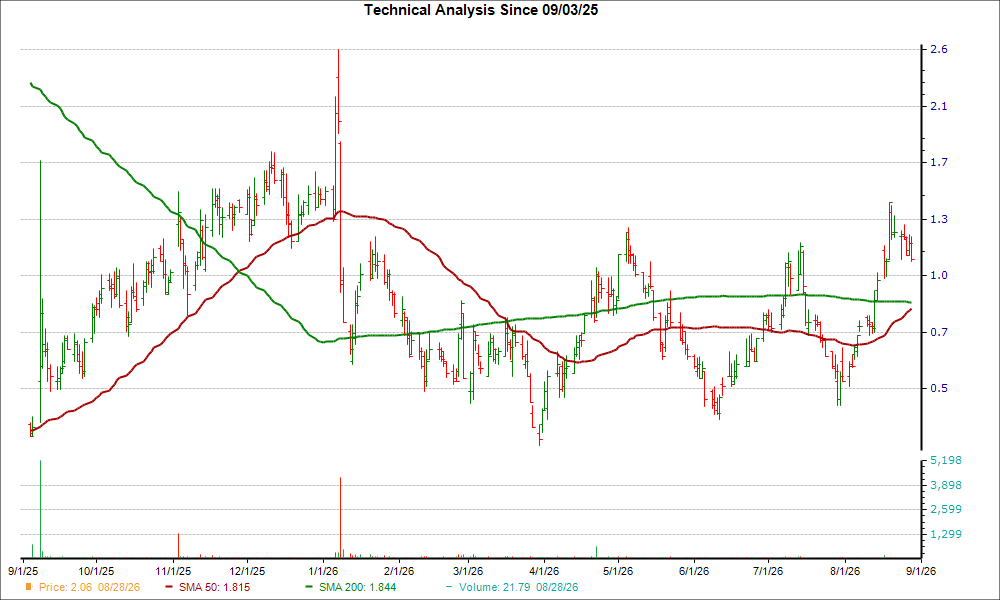Click the 7/1/26 date axis label
The image size is (1000, 600).
coord(768,571)
